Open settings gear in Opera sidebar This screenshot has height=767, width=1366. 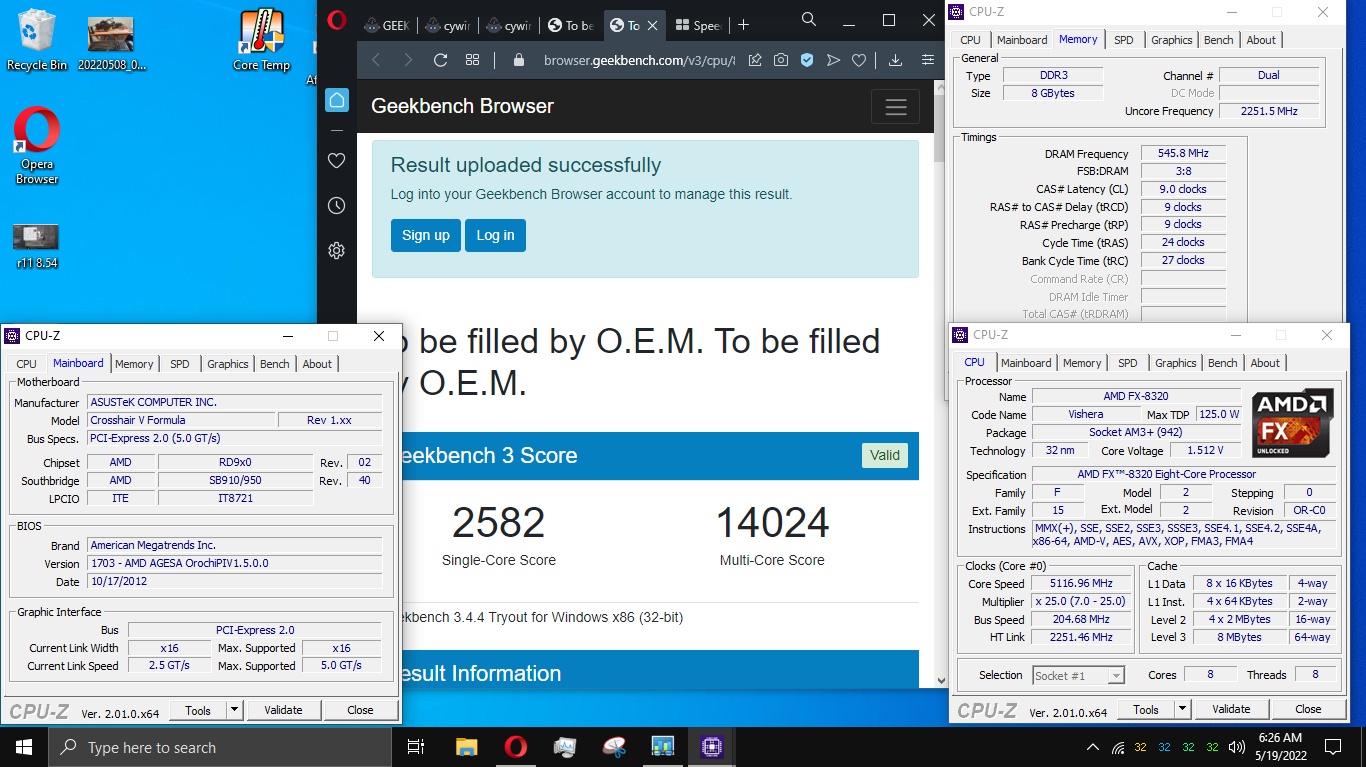tap(337, 251)
